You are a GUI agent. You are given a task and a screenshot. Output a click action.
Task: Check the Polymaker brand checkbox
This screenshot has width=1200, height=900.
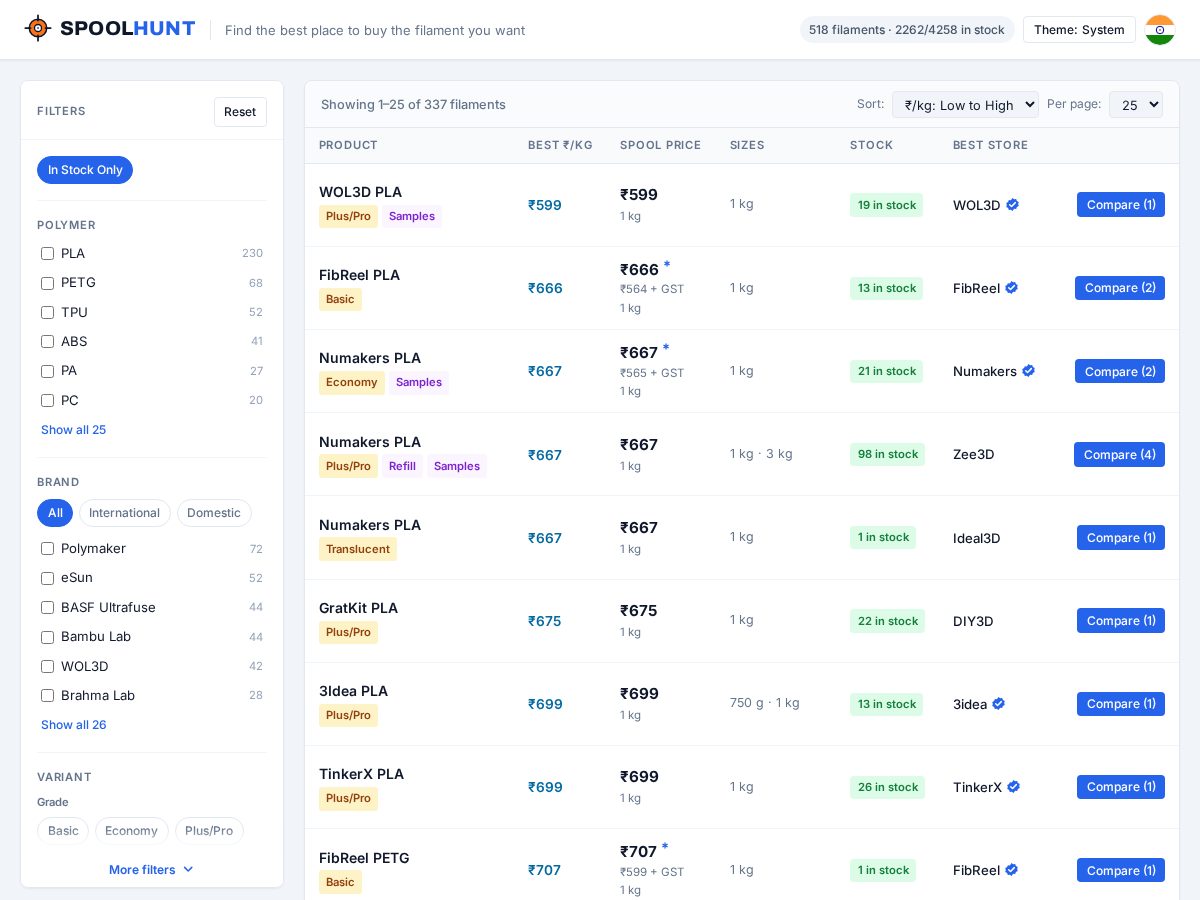(47, 549)
